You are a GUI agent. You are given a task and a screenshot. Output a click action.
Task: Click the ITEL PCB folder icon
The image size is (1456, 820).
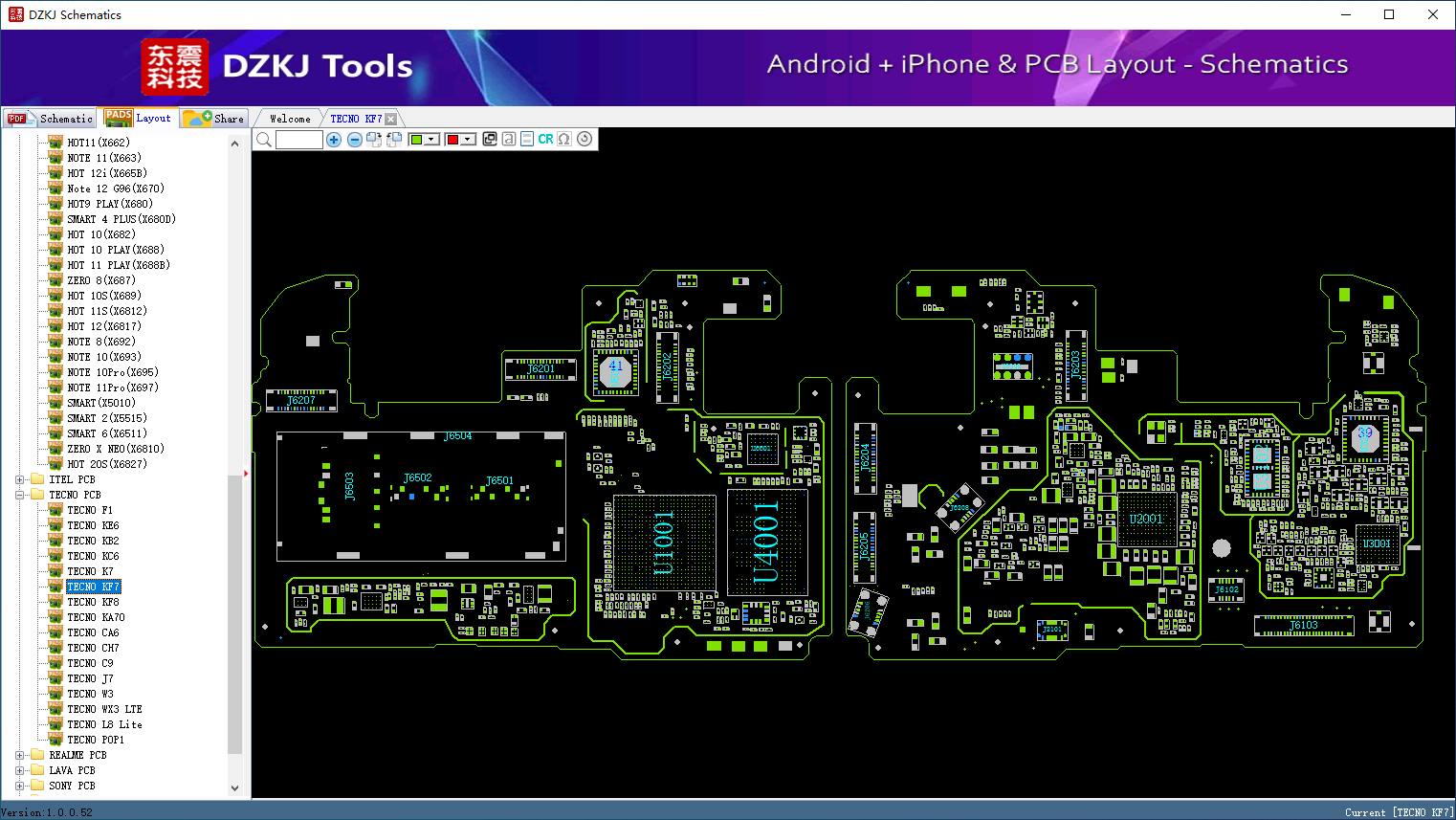coord(37,479)
